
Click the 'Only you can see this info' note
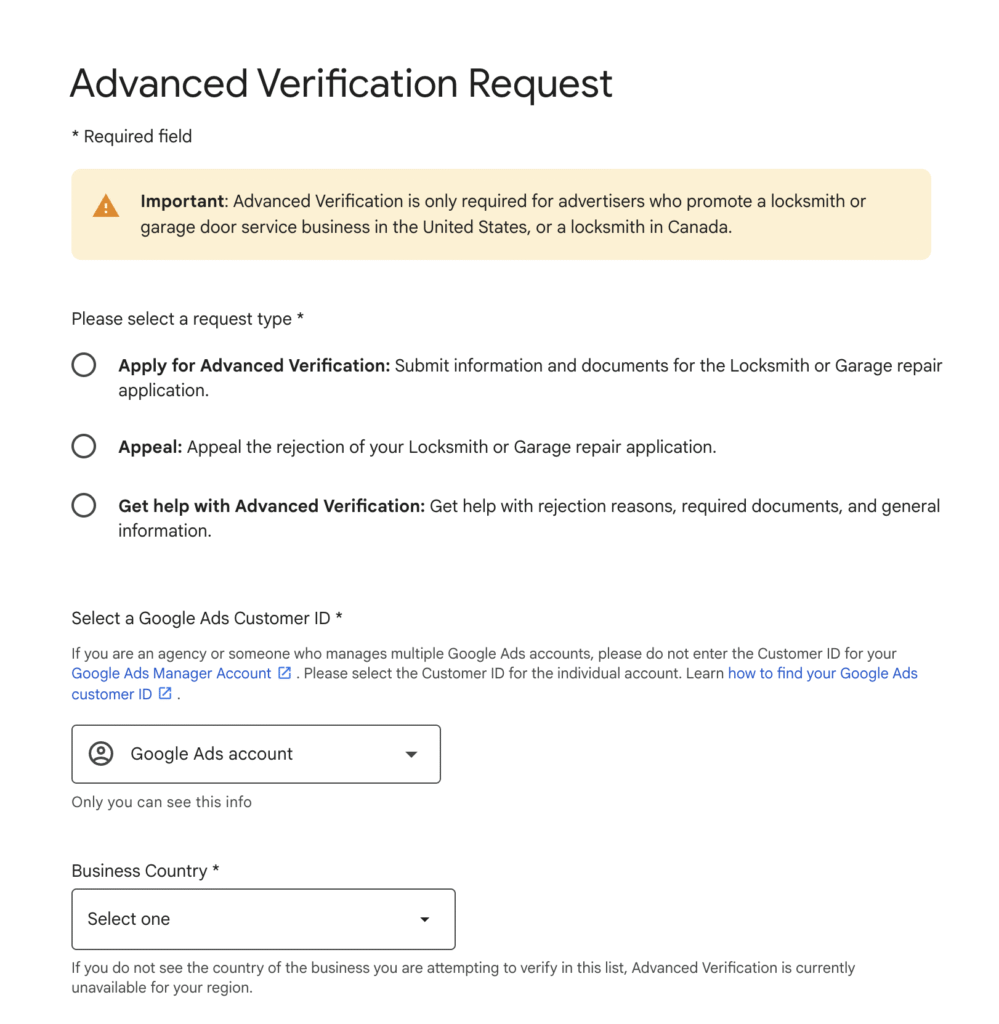pyautogui.click(x=162, y=802)
